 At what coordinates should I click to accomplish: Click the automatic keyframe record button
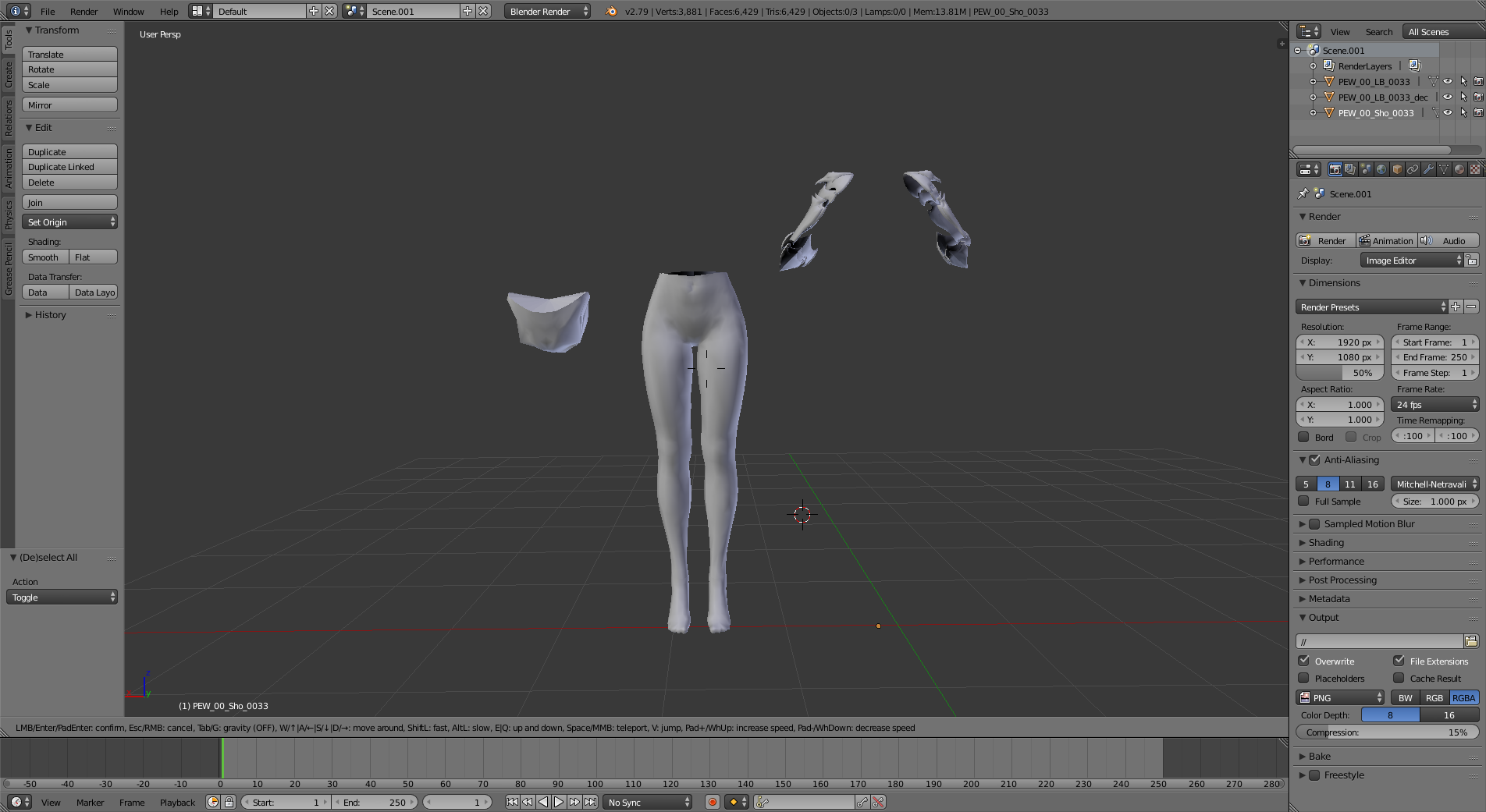(712, 802)
